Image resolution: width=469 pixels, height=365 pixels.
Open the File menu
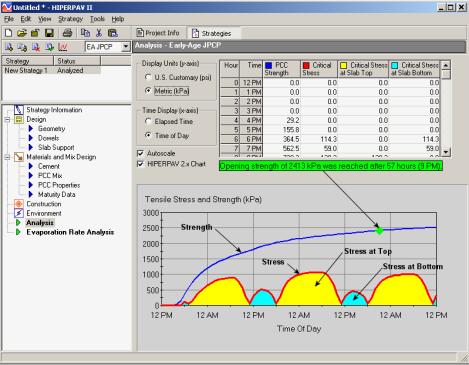tap(9, 19)
